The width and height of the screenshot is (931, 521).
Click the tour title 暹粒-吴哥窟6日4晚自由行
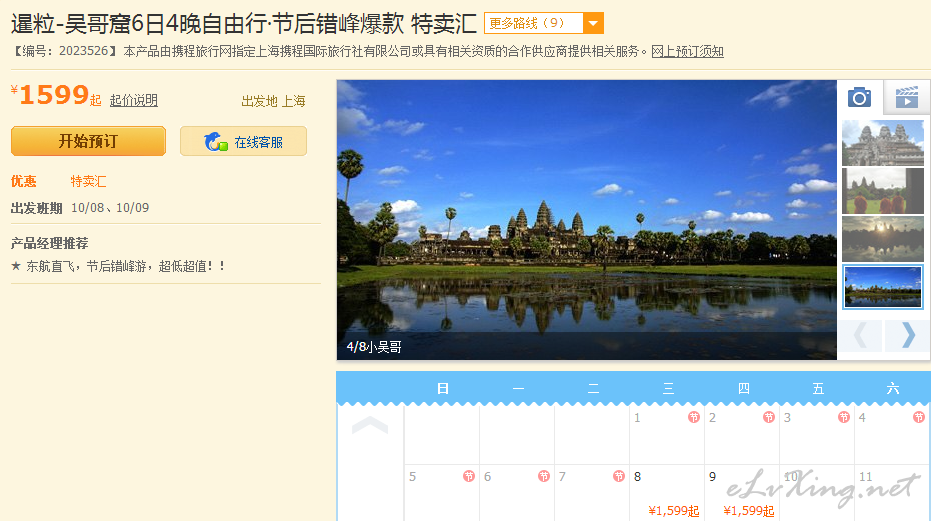click(138, 24)
